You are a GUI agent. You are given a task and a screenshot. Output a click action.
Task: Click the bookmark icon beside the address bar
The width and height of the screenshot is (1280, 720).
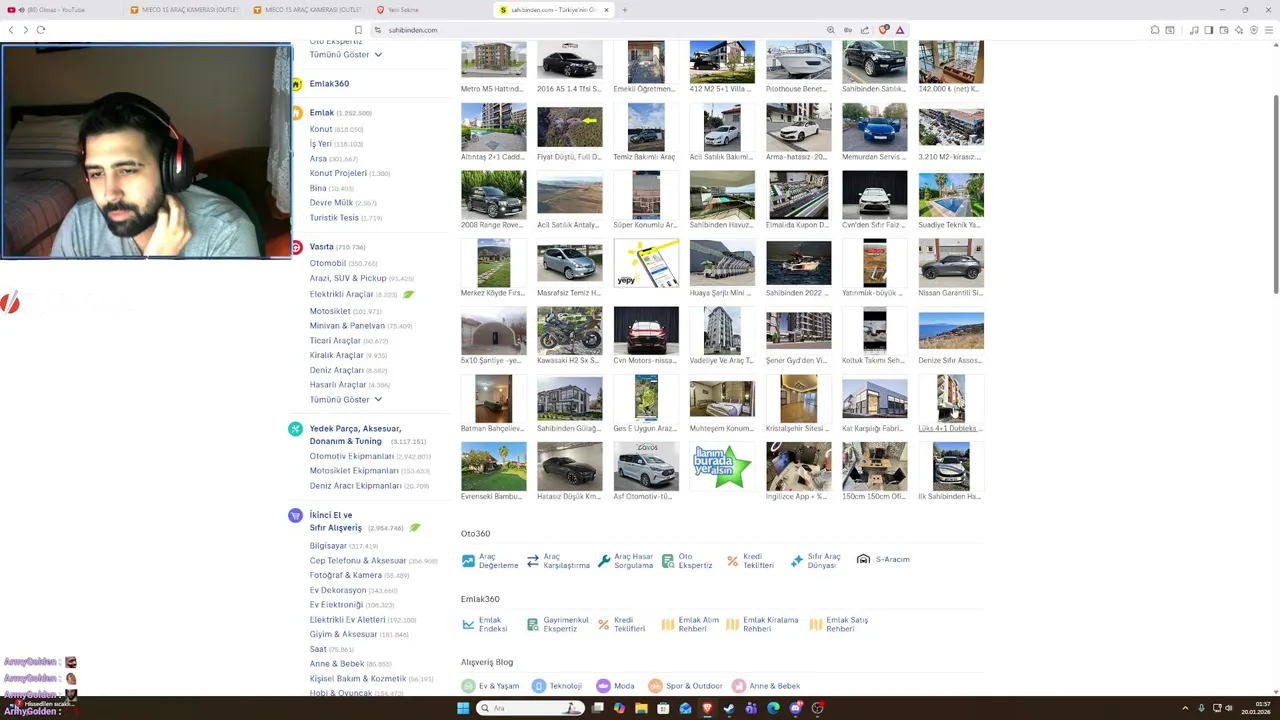click(358, 30)
